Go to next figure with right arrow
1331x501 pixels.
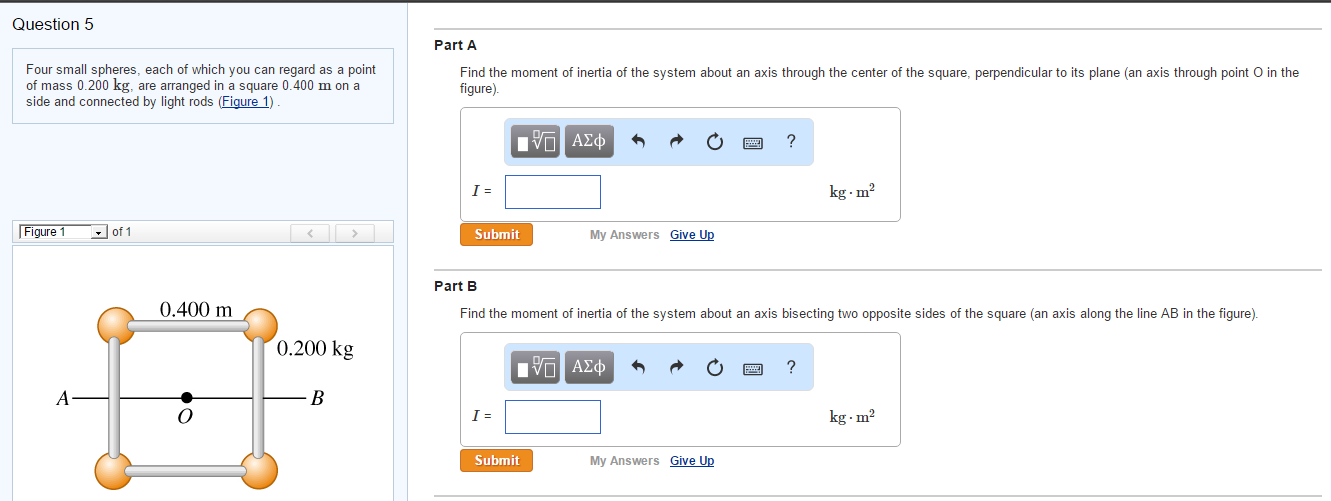354,233
